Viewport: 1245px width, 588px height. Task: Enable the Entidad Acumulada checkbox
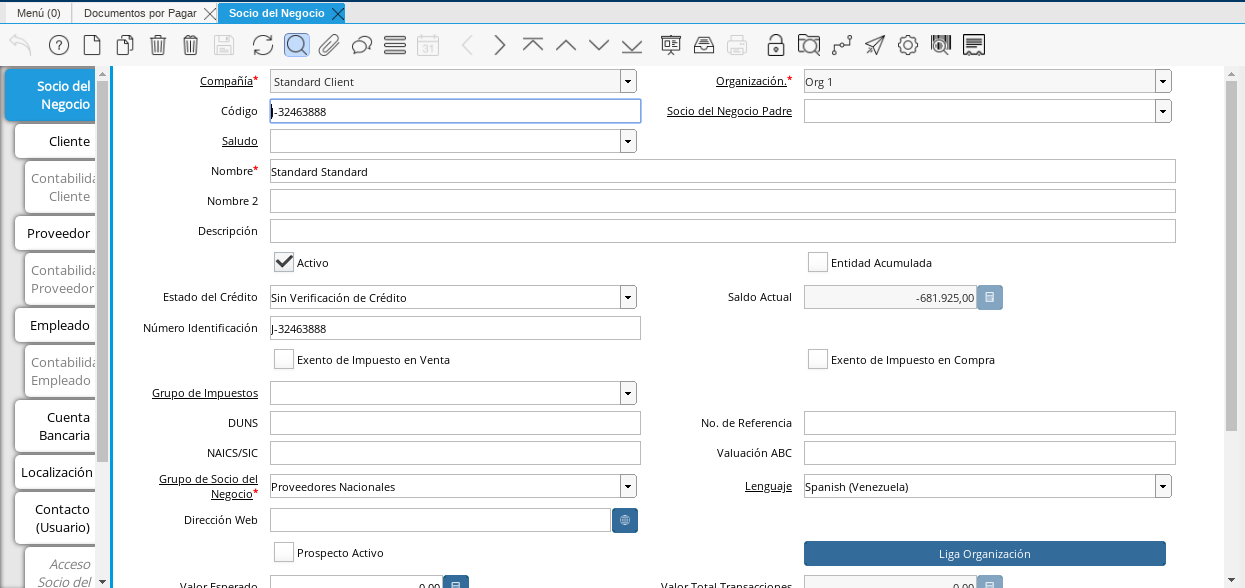pyautogui.click(x=818, y=262)
